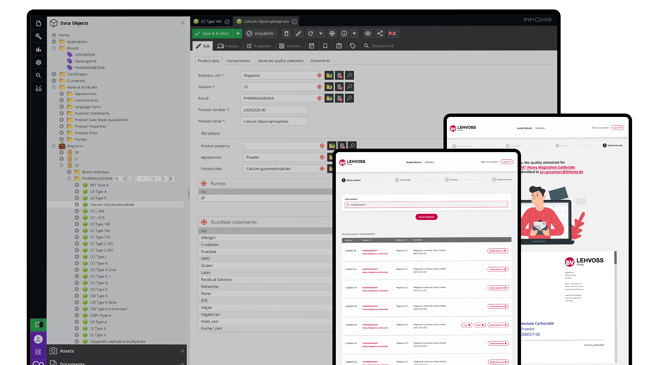Select the Allergen row in Nutrition statements
This screenshot has width=650, height=365.
point(265,238)
